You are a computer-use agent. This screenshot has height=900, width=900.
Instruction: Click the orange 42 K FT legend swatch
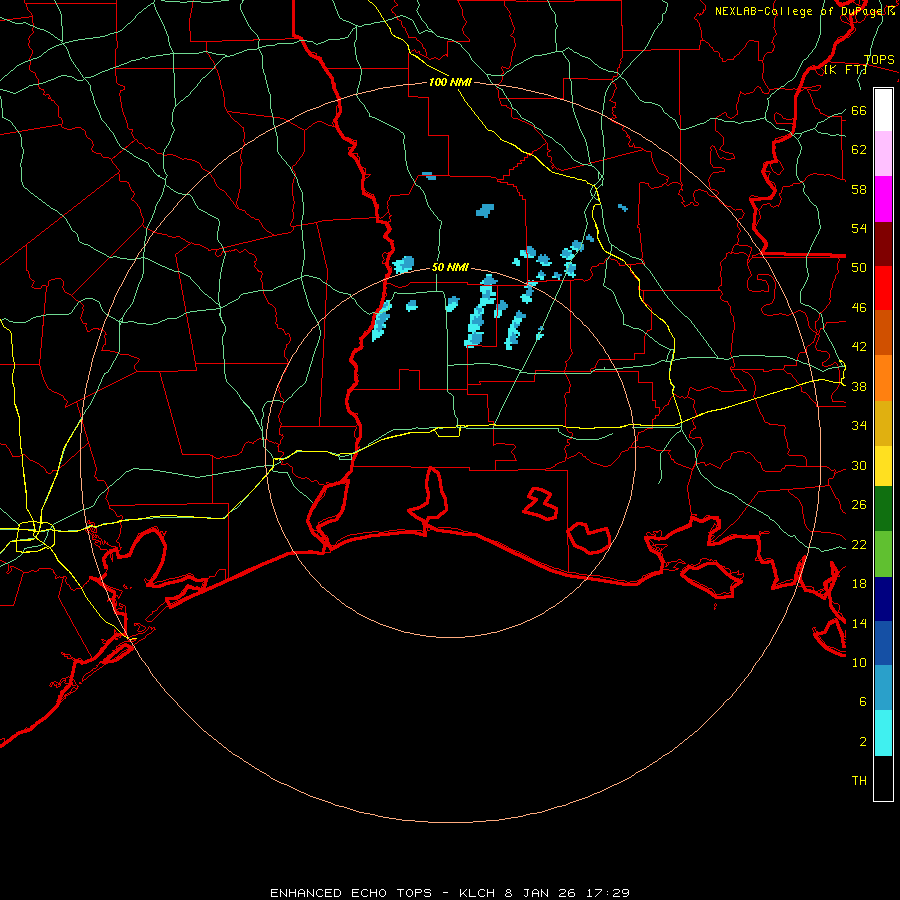(883, 378)
